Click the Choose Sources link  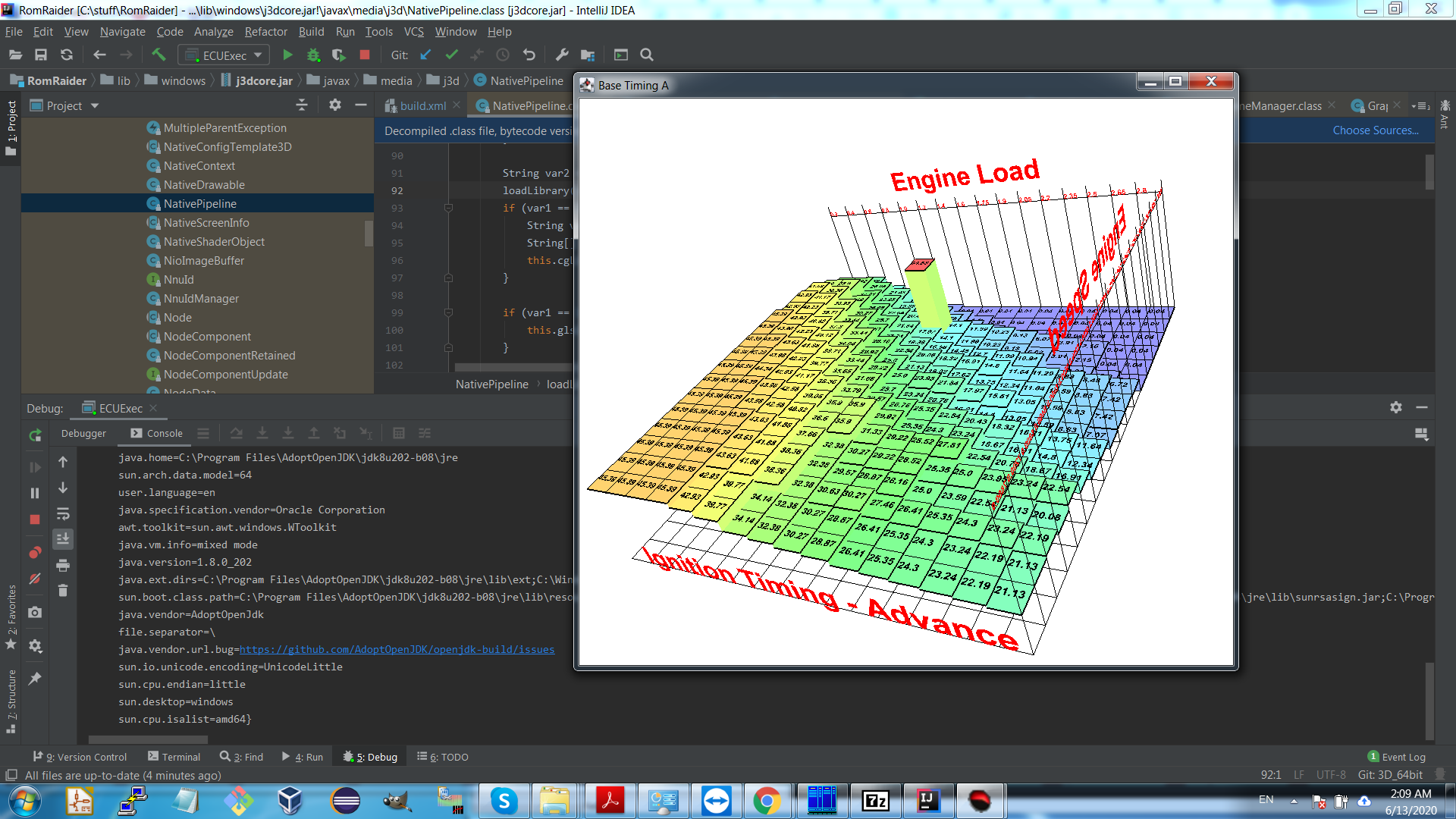click(1375, 130)
